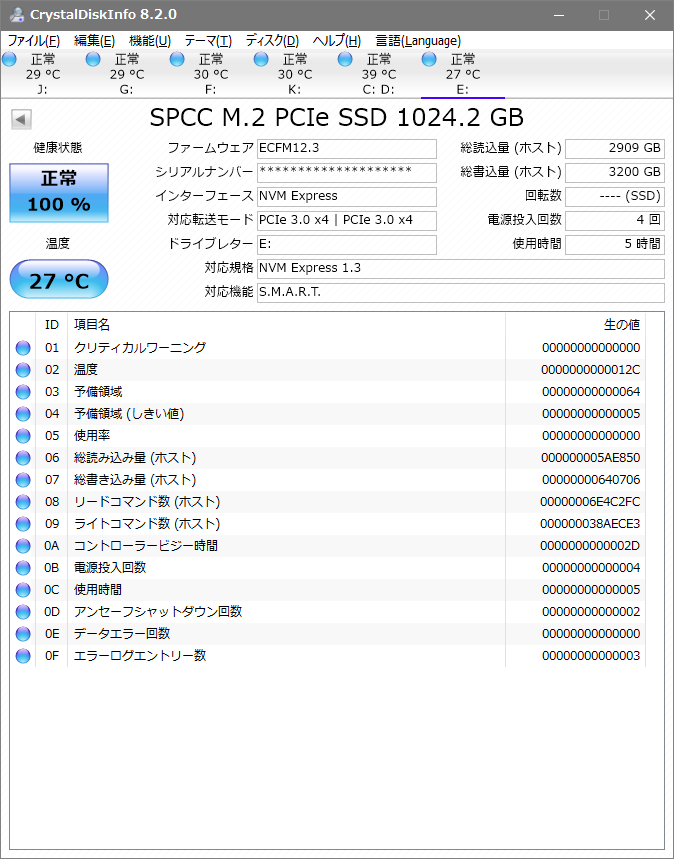Click the status indicator next to 温度 row
Viewport: 674px width, 859px height.
(x=23, y=369)
